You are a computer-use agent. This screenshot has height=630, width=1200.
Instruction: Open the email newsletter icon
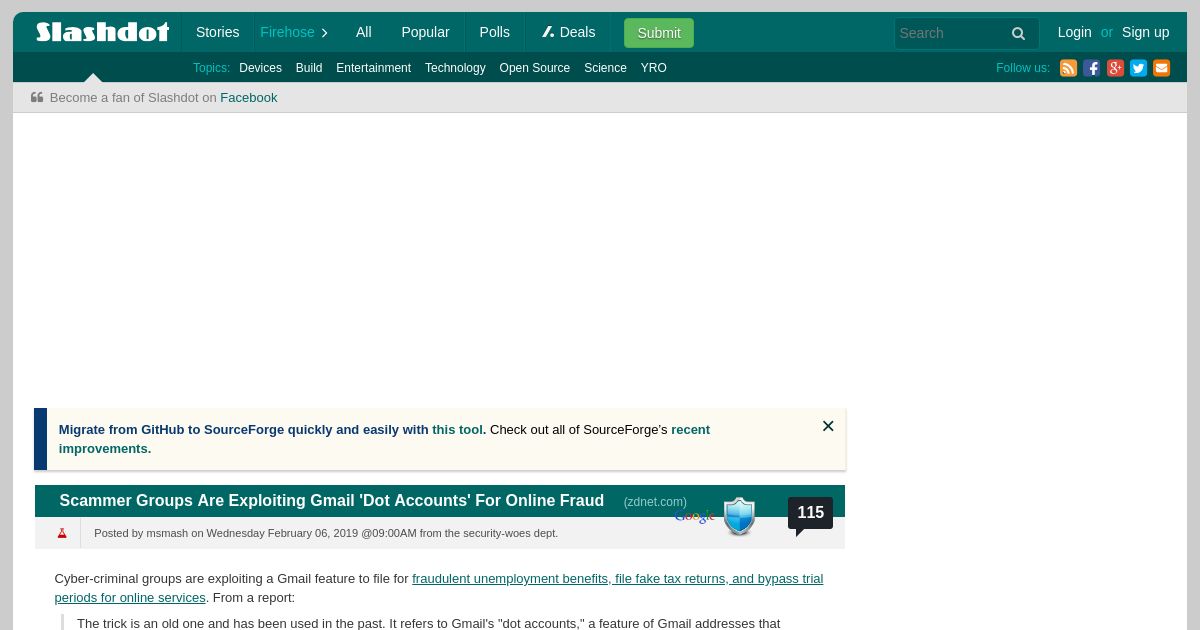click(x=1161, y=68)
